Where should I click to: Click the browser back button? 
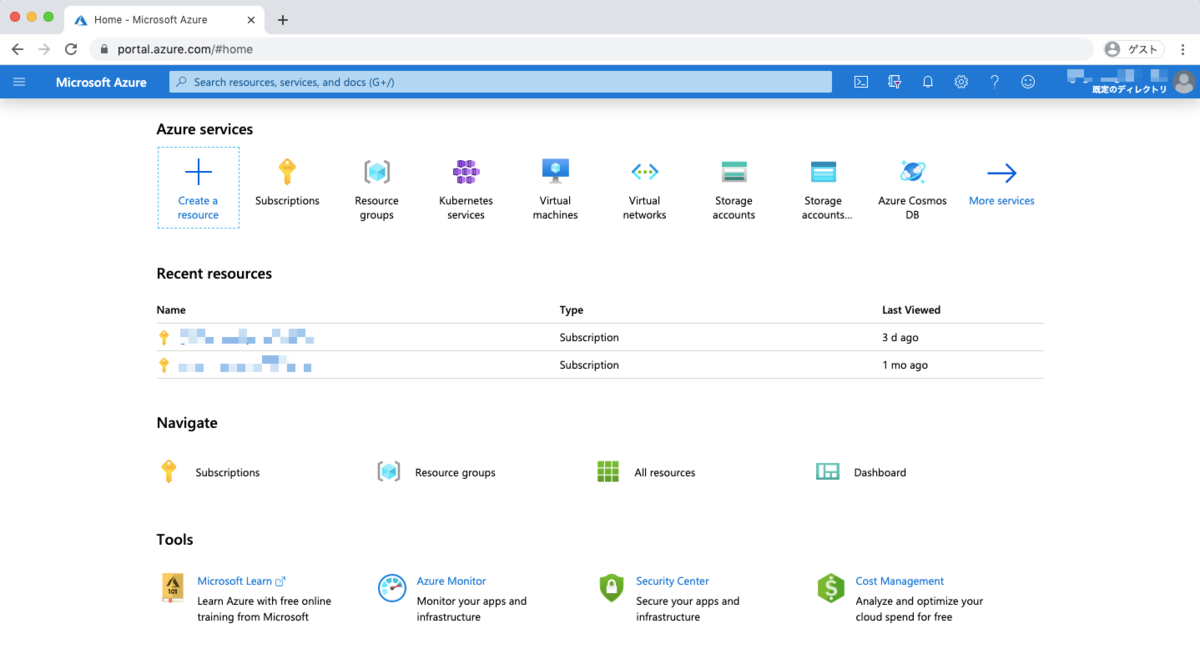[17, 49]
